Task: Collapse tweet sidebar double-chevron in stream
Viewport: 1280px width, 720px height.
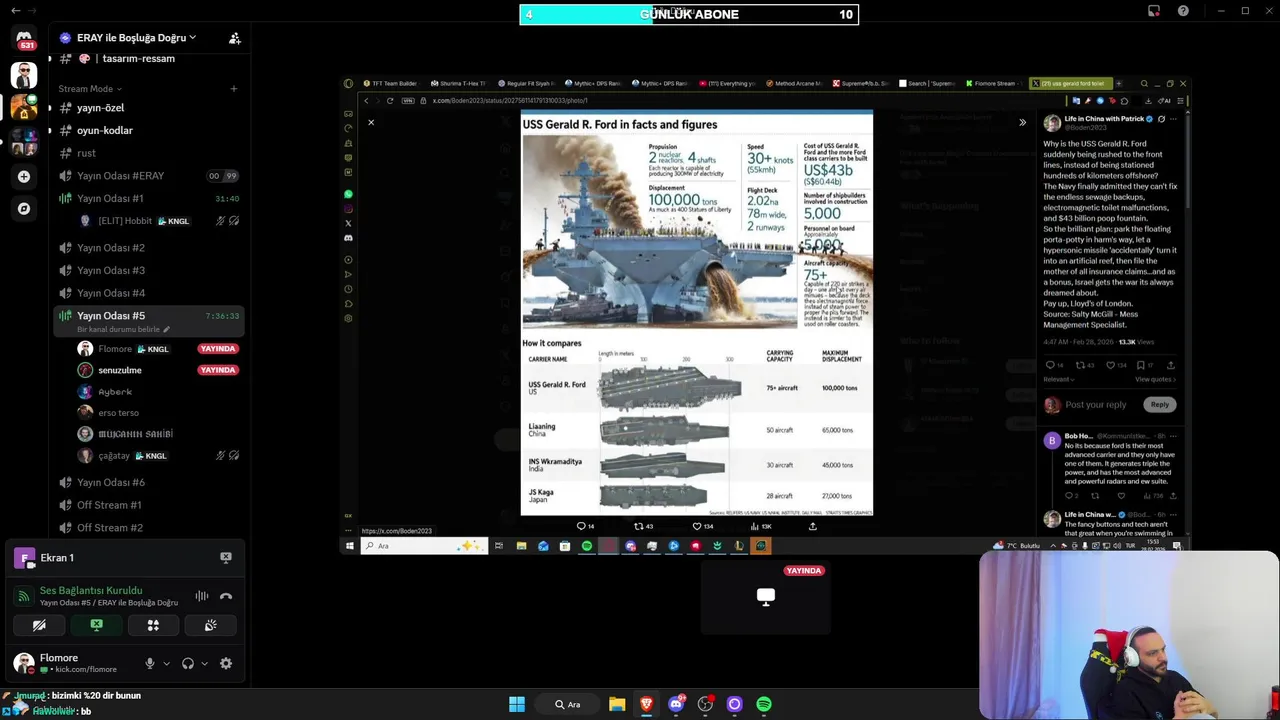Action: [x=1022, y=123]
